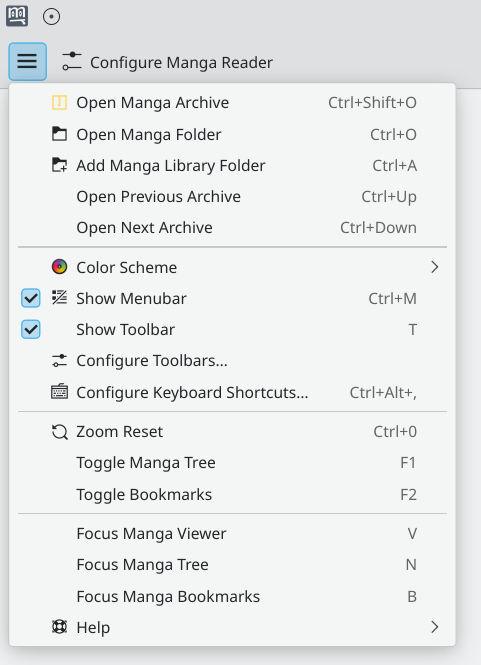Screen dimensions: 481x665
Task: Click the Help lifebuoy icon
Action: [59, 627]
